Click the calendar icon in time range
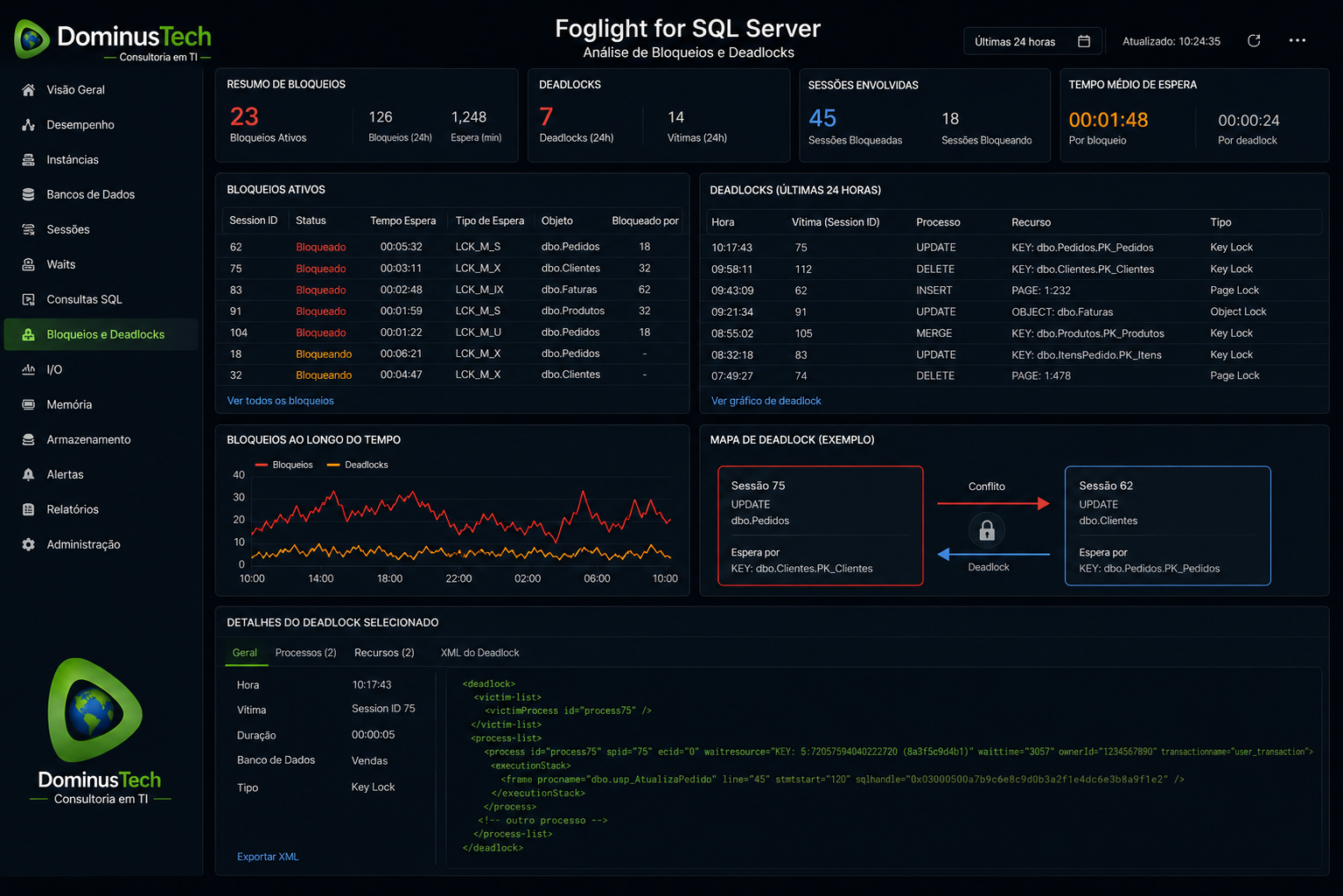The image size is (1343, 896). tap(1084, 41)
